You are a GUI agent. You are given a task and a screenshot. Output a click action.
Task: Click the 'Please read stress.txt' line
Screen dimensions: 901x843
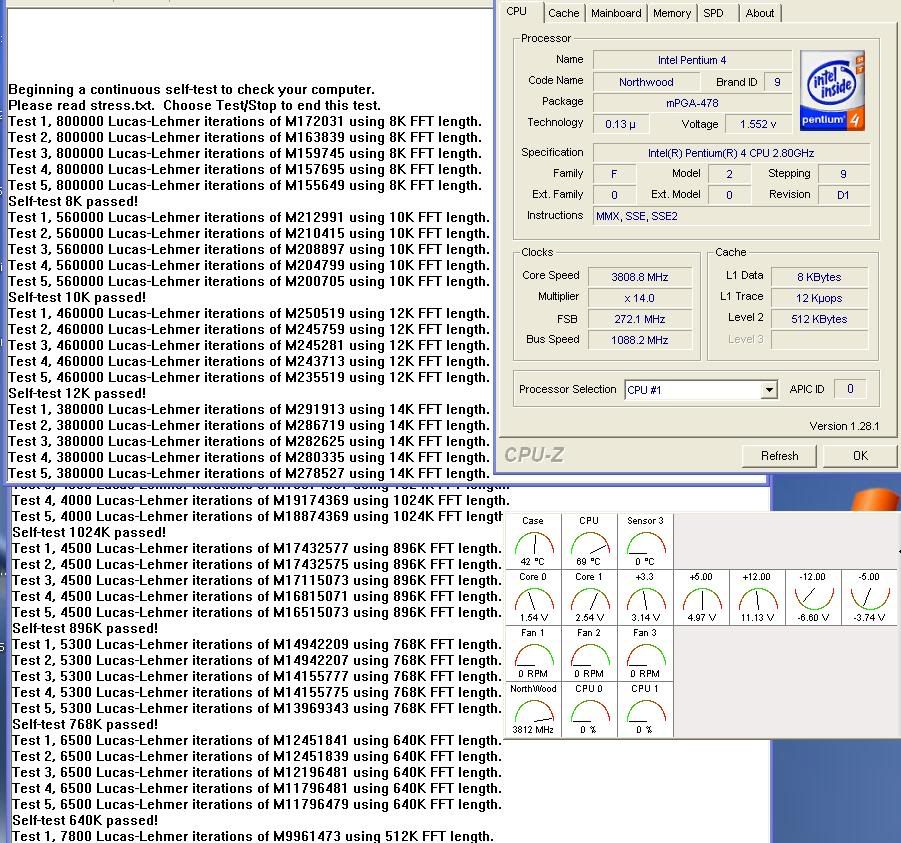coord(195,106)
